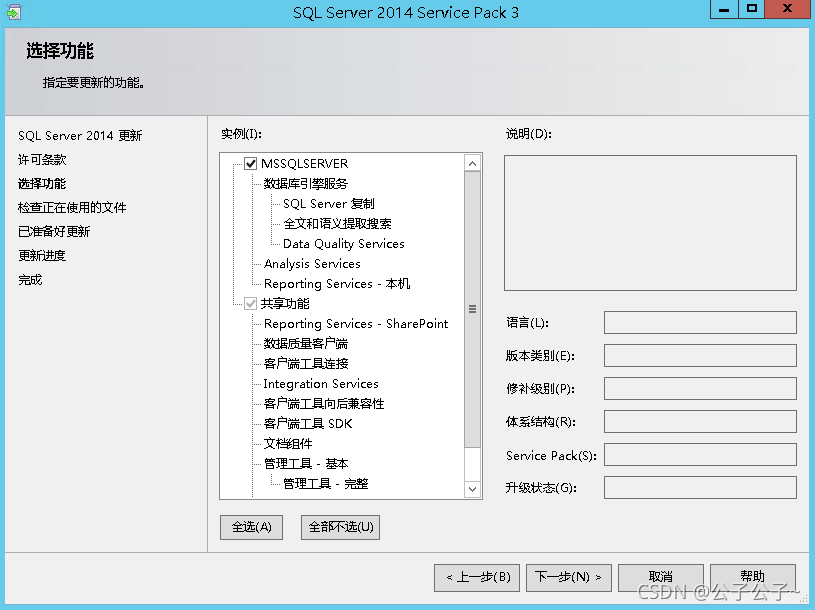Select Reporting Services - SharePoint item
Screen dimensions: 815x610
(x=356, y=324)
